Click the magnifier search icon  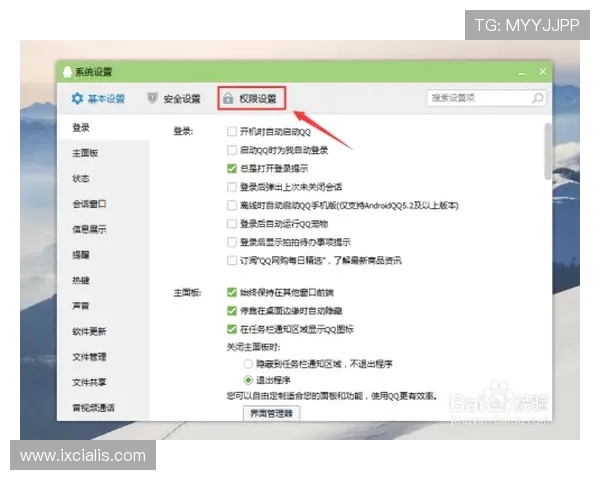[538, 98]
